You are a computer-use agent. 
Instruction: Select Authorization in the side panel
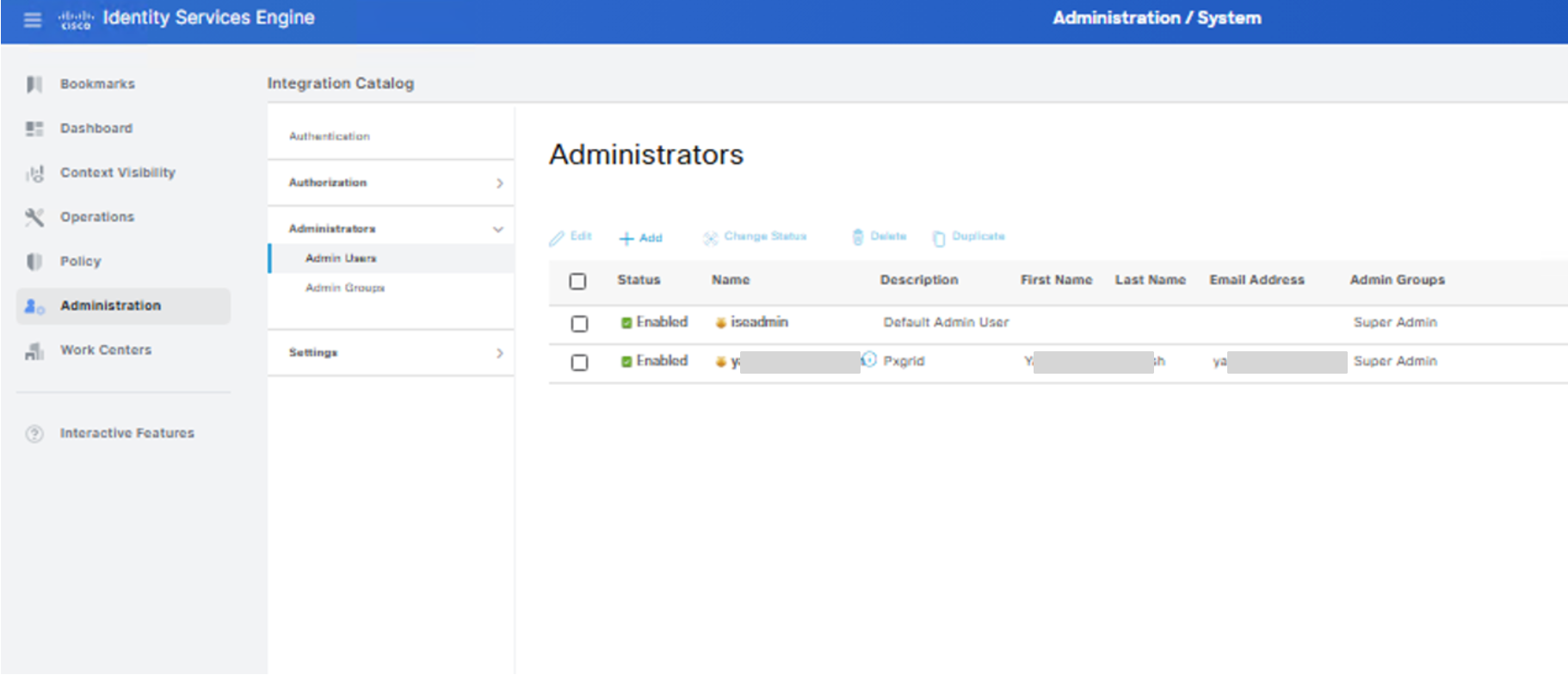tap(328, 183)
